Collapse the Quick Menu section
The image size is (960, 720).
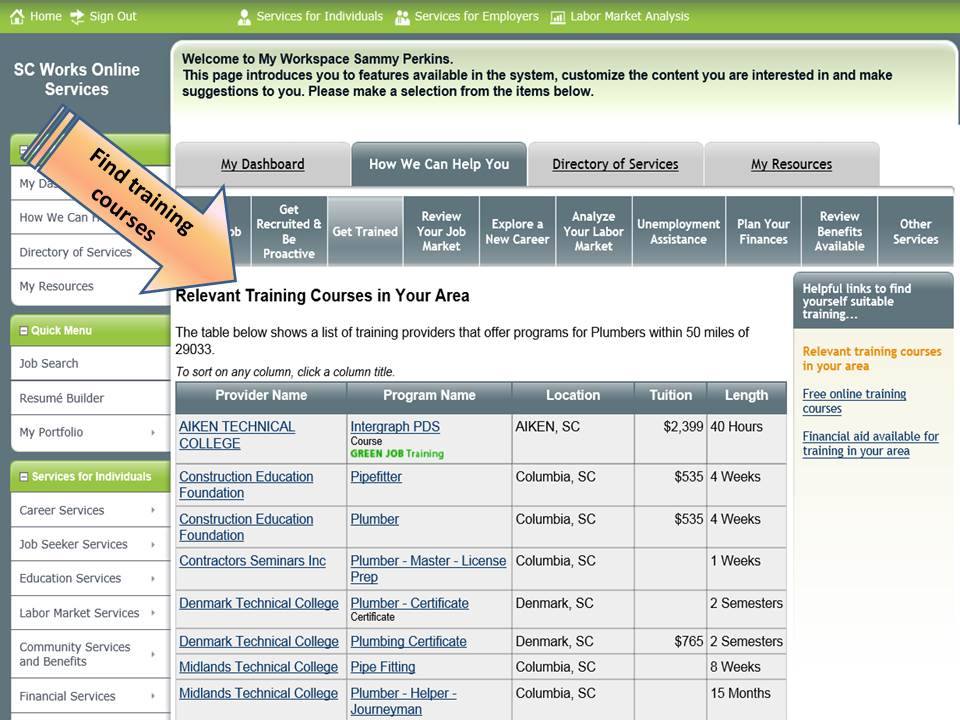click(24, 331)
